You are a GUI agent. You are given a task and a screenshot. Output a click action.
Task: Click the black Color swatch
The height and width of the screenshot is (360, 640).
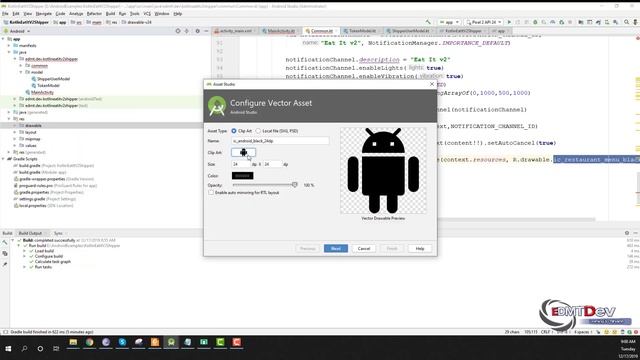(242, 176)
